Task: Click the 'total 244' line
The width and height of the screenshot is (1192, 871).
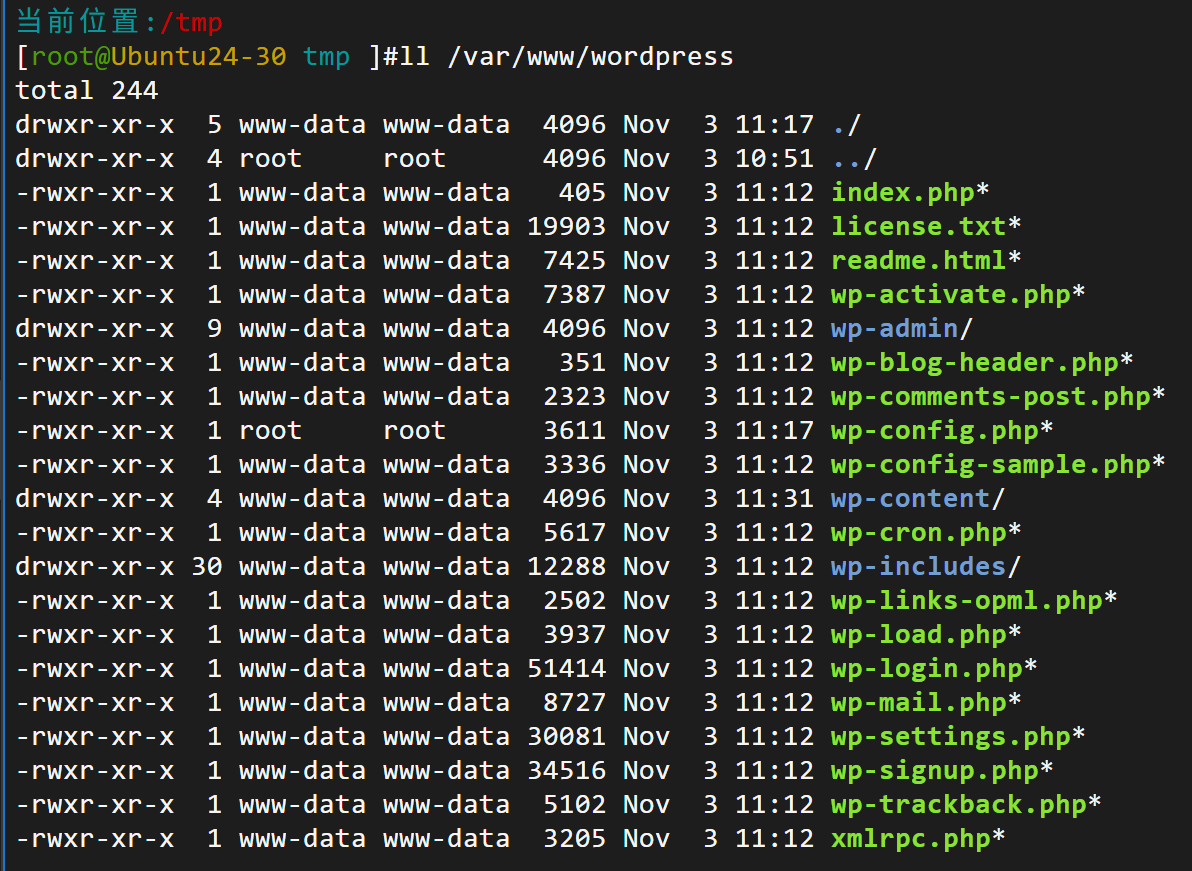Action: tap(87, 91)
